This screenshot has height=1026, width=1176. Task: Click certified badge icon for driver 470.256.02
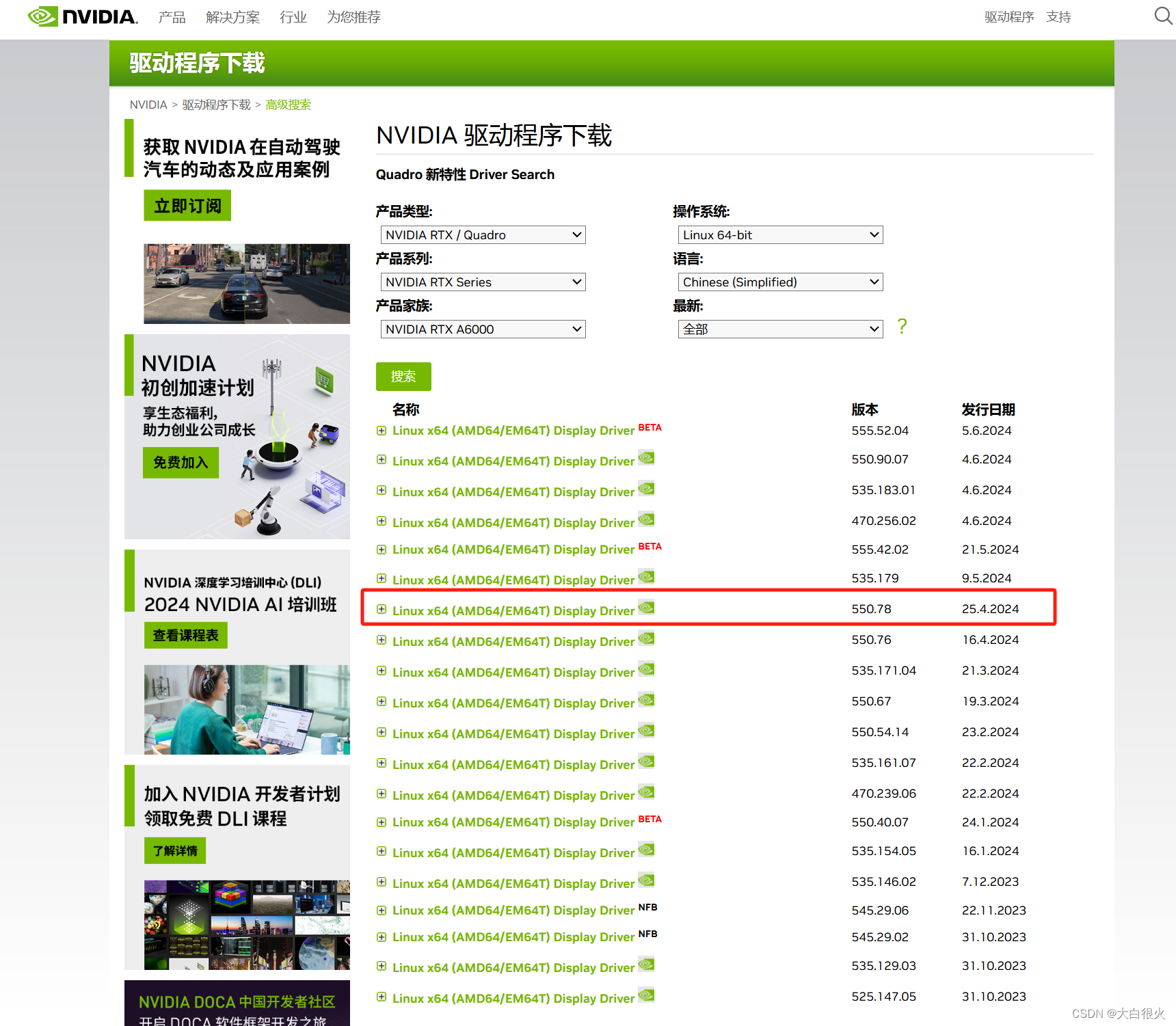click(x=646, y=519)
